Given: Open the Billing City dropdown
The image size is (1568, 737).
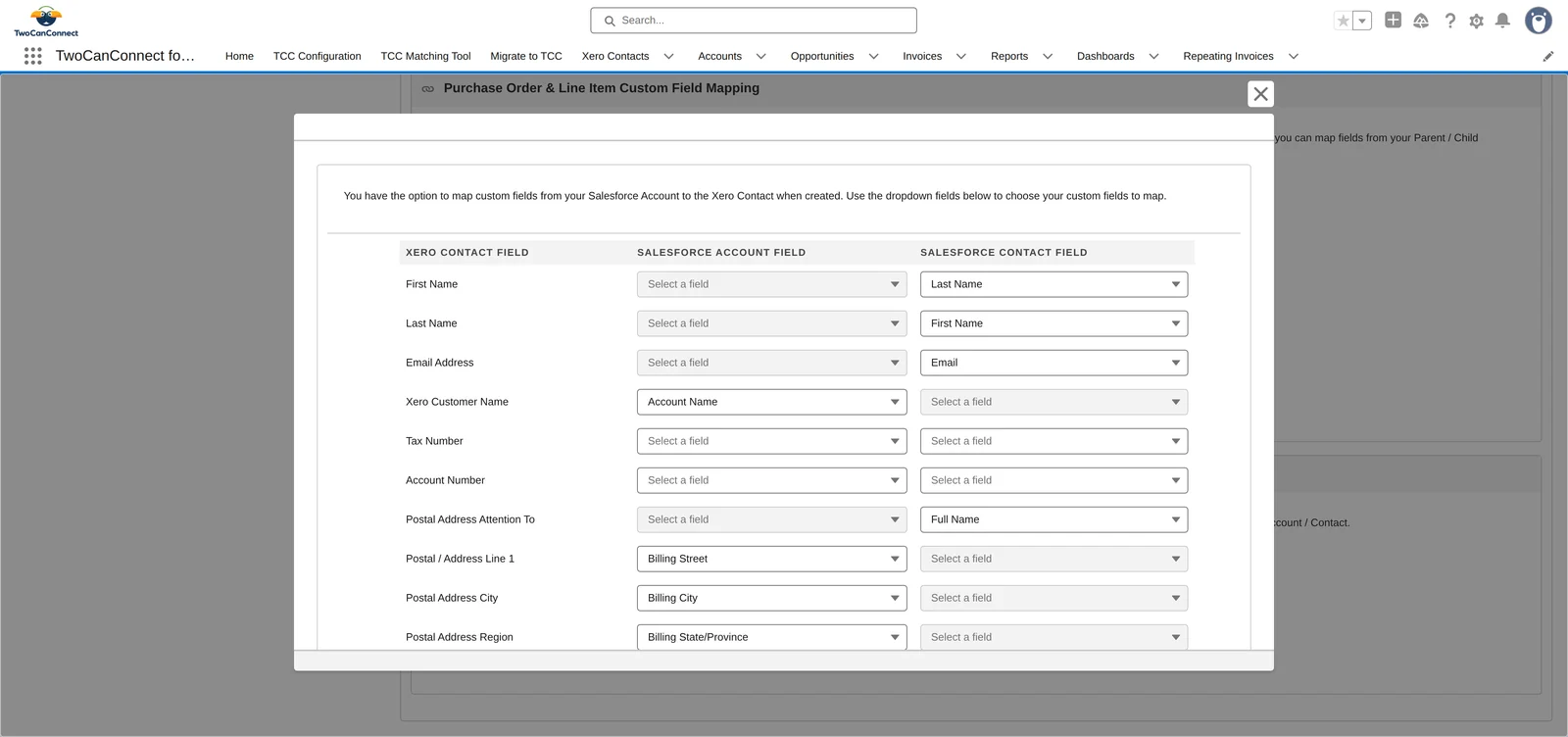Looking at the screenshot, I should tap(771, 598).
